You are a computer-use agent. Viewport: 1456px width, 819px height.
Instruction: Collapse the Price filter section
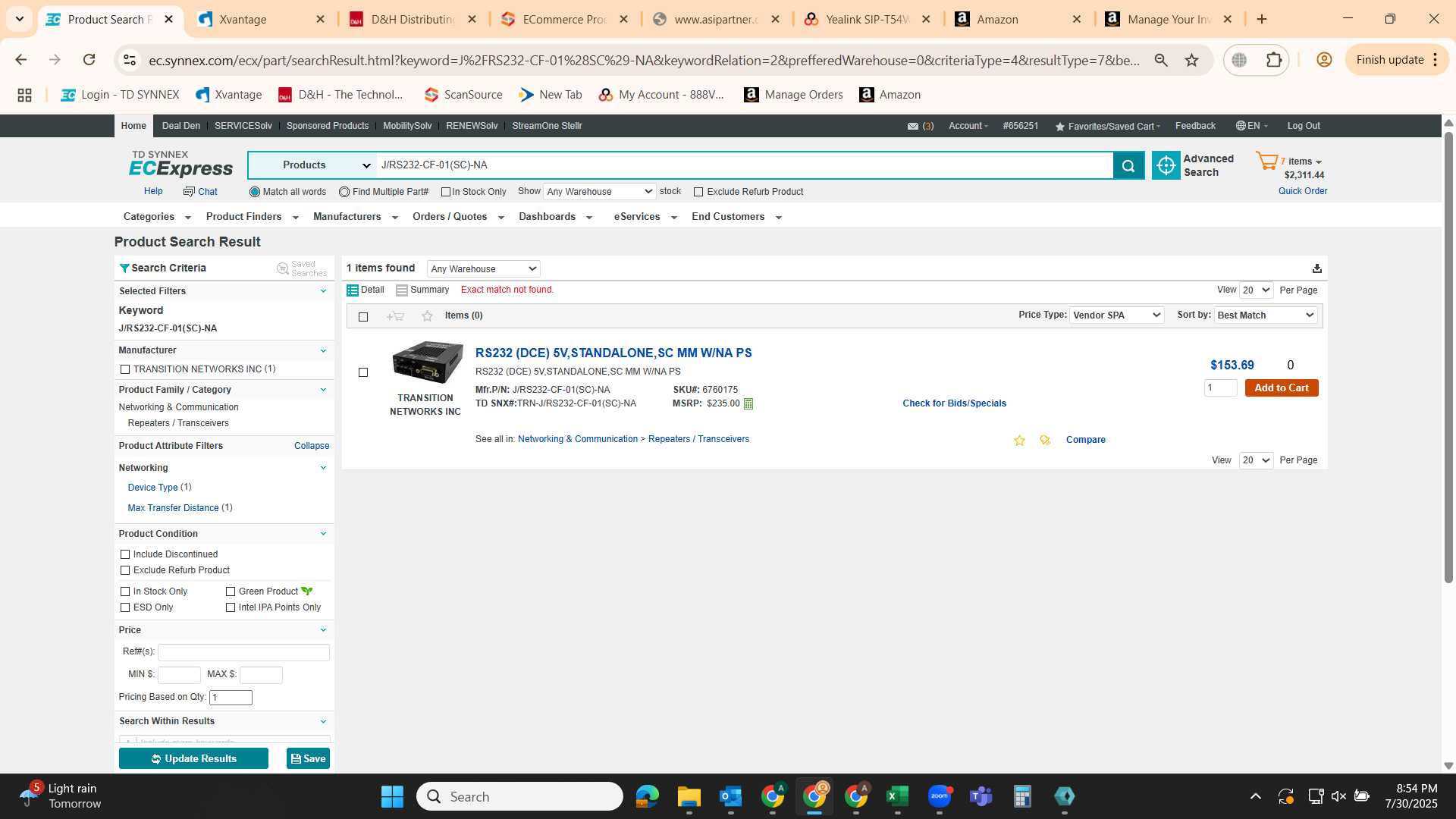(x=323, y=630)
